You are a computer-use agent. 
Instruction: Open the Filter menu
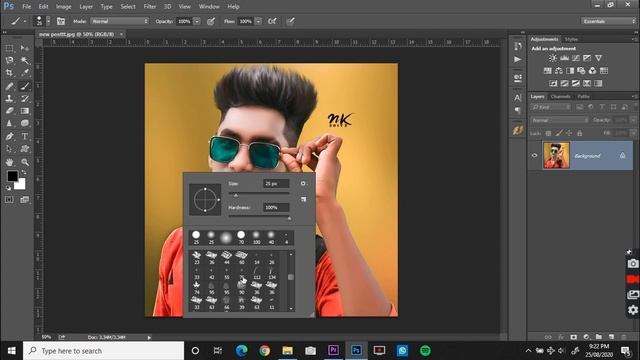coord(150,7)
